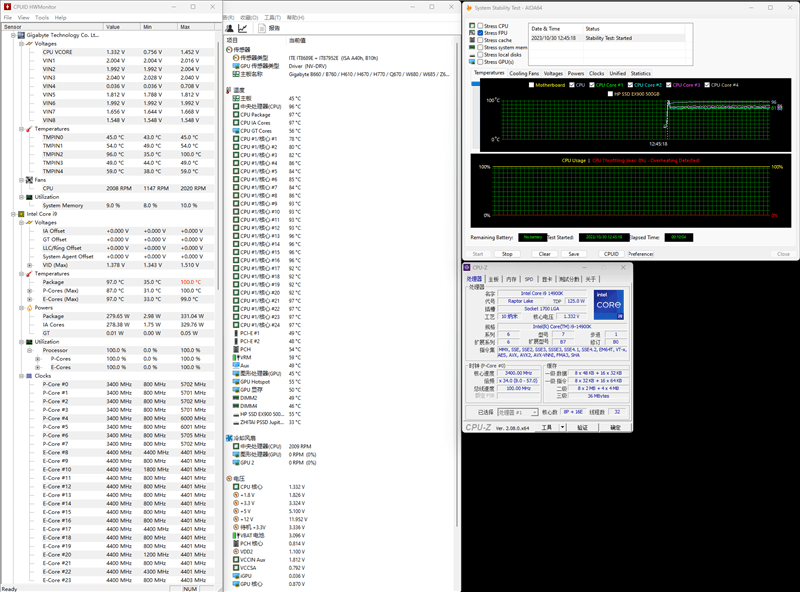
Task: Expand the E-Cores (Max) temperature node
Action: click(30, 299)
